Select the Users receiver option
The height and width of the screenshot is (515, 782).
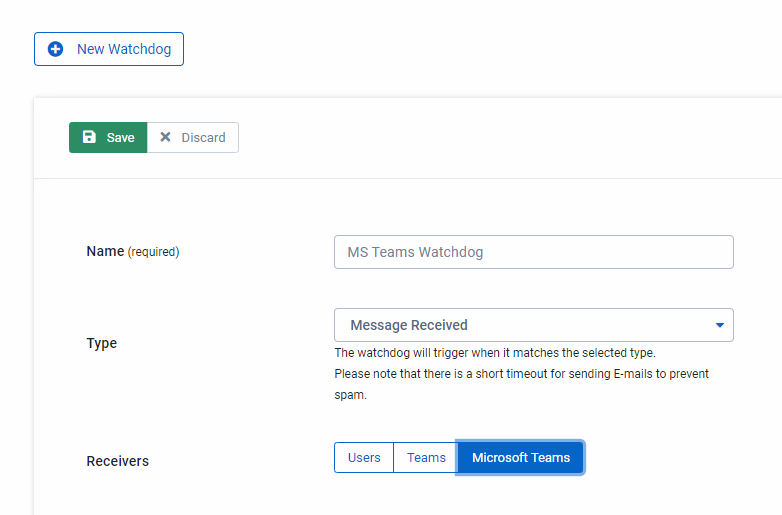[x=364, y=458]
